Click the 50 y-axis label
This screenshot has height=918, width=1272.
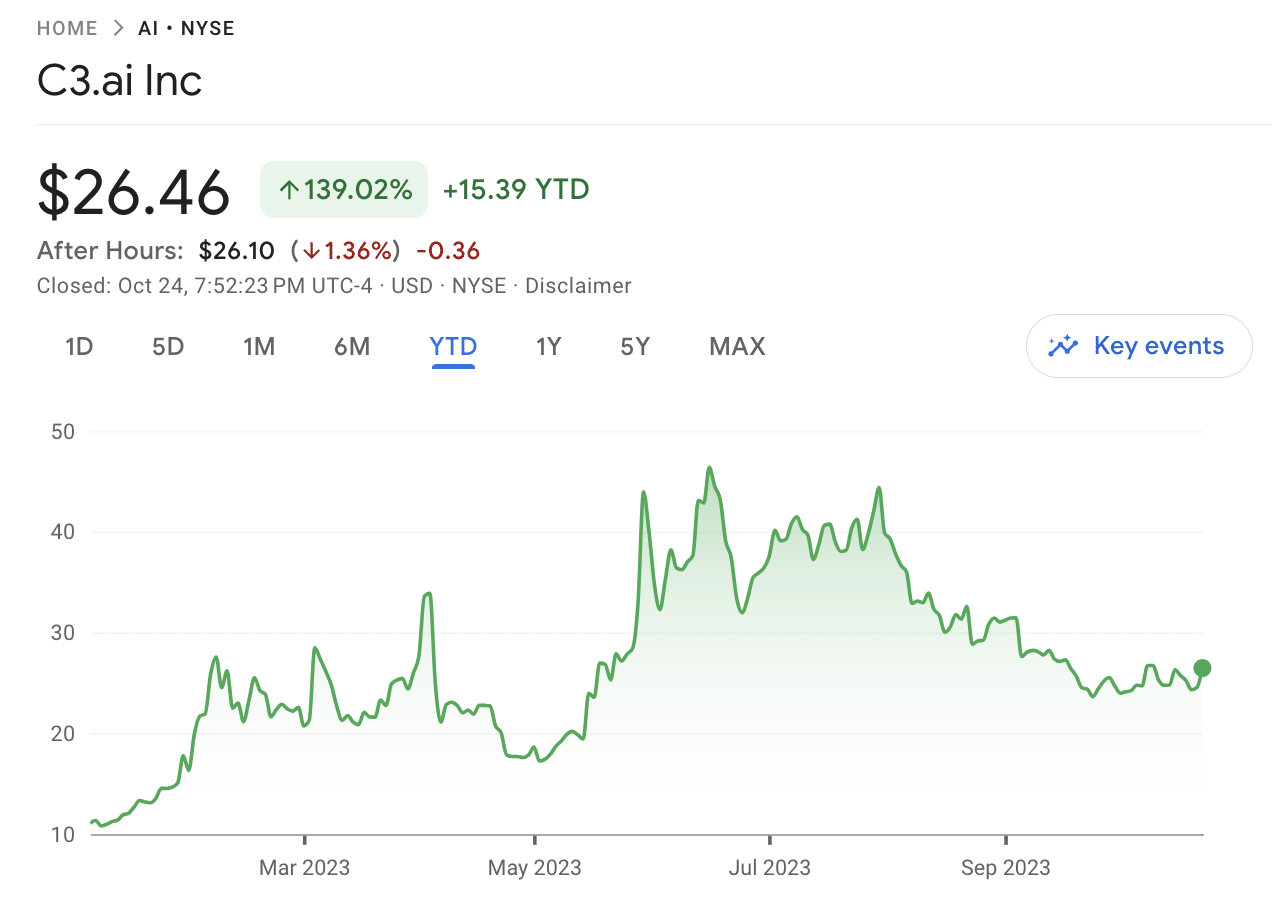click(63, 432)
